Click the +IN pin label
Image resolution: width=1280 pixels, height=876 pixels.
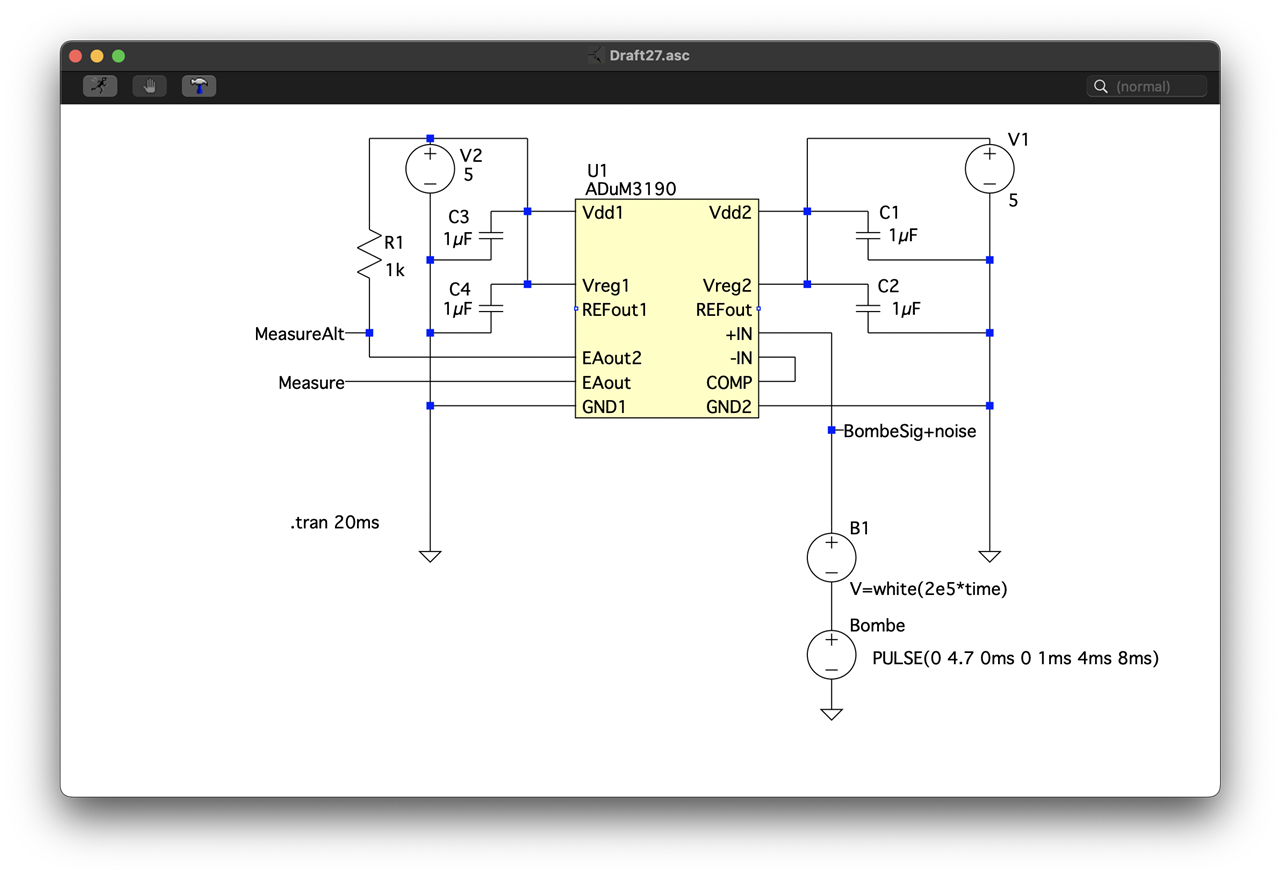(x=738, y=334)
